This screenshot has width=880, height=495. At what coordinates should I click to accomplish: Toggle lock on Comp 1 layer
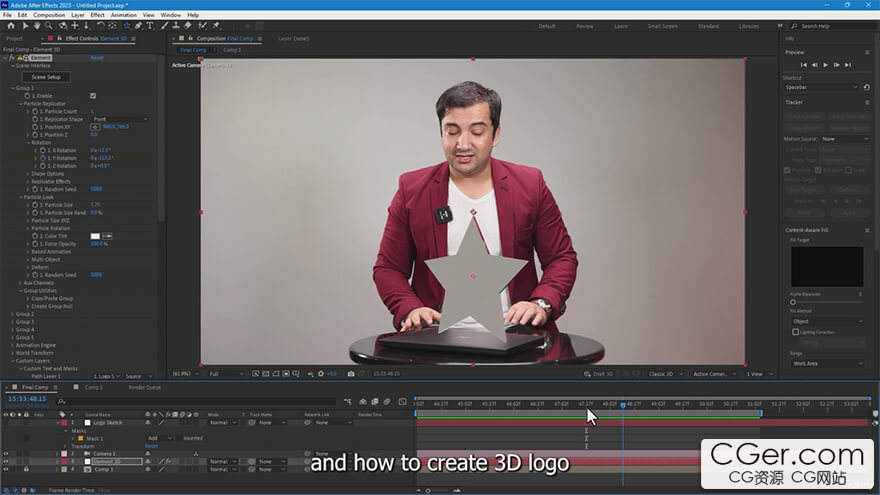26,469
